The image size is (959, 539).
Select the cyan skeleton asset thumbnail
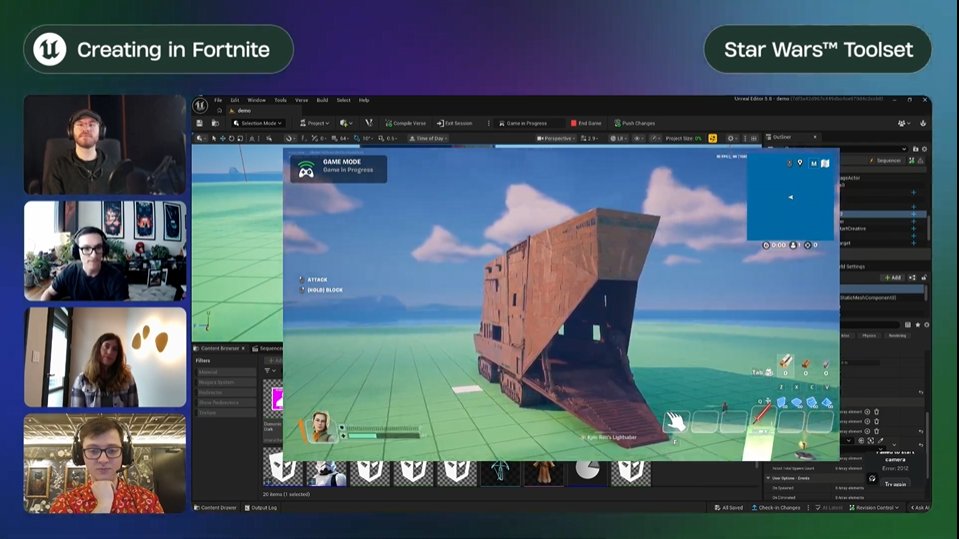click(x=500, y=472)
